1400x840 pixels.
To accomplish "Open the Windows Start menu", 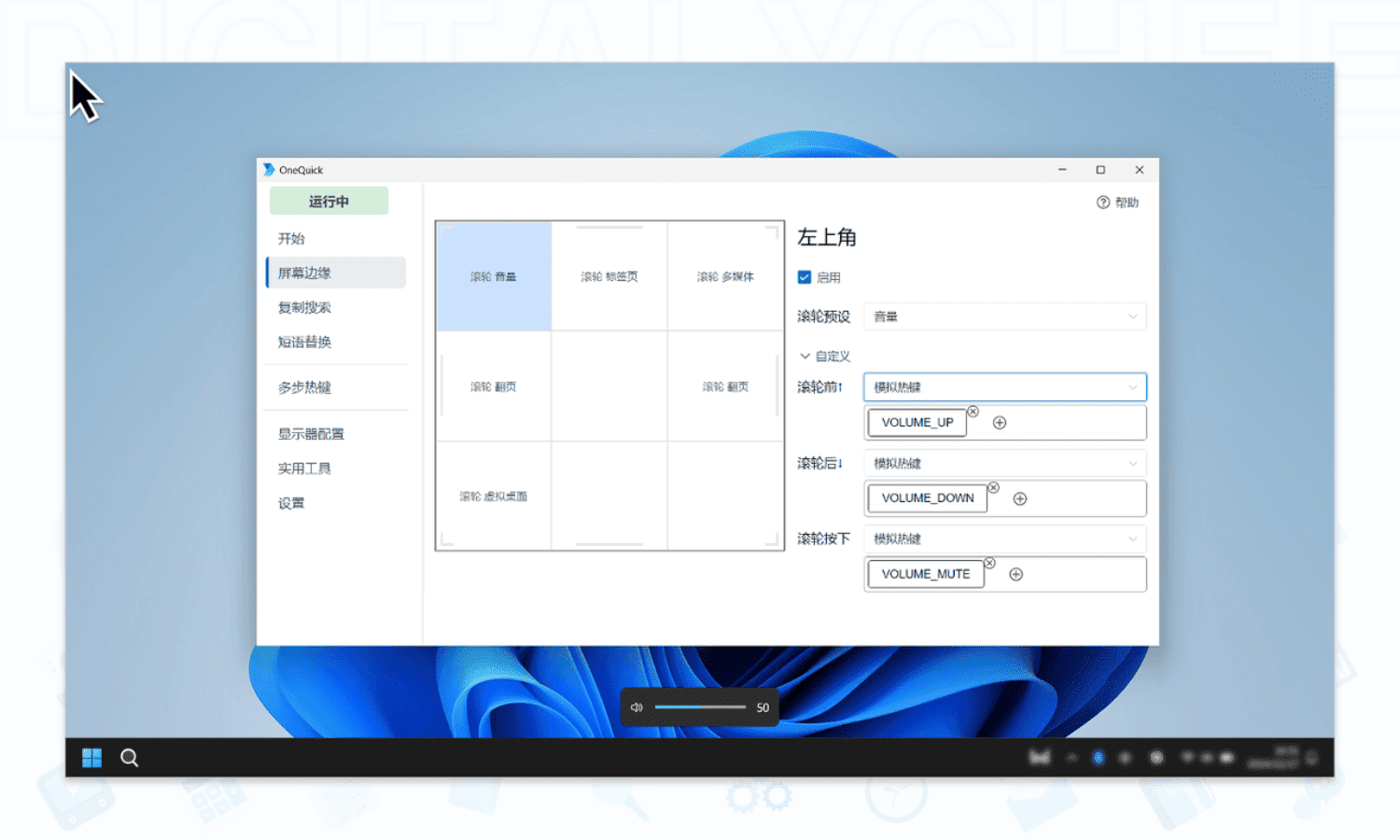I will coord(91,758).
